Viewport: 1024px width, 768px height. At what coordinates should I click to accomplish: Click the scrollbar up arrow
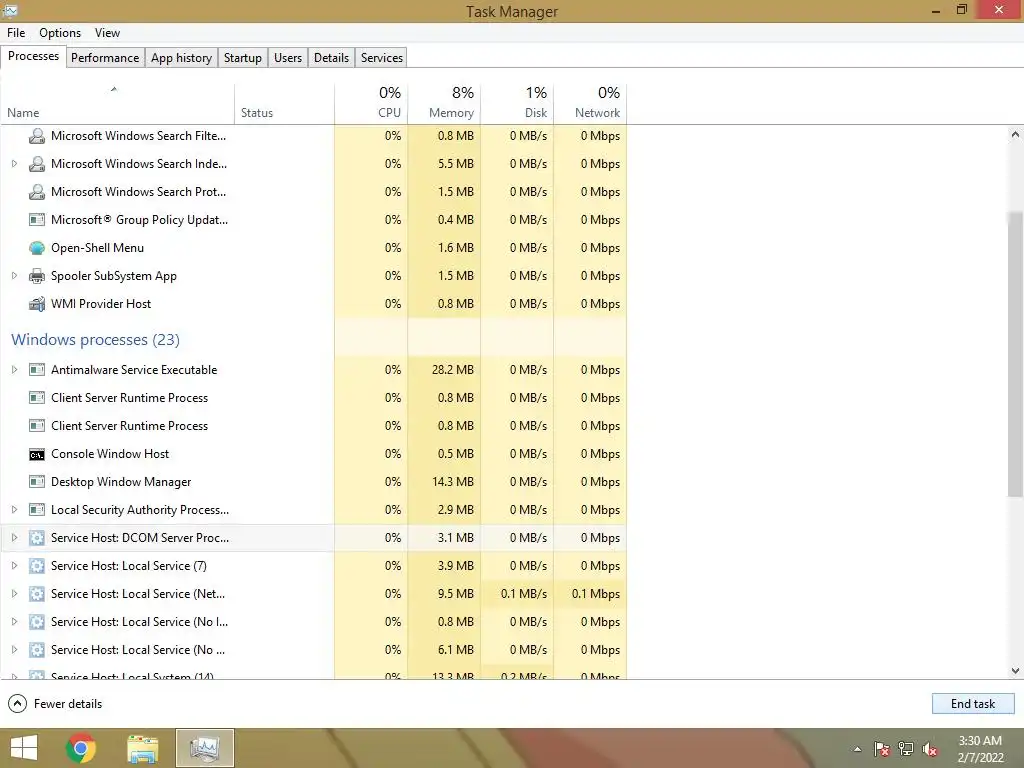pos(1015,135)
